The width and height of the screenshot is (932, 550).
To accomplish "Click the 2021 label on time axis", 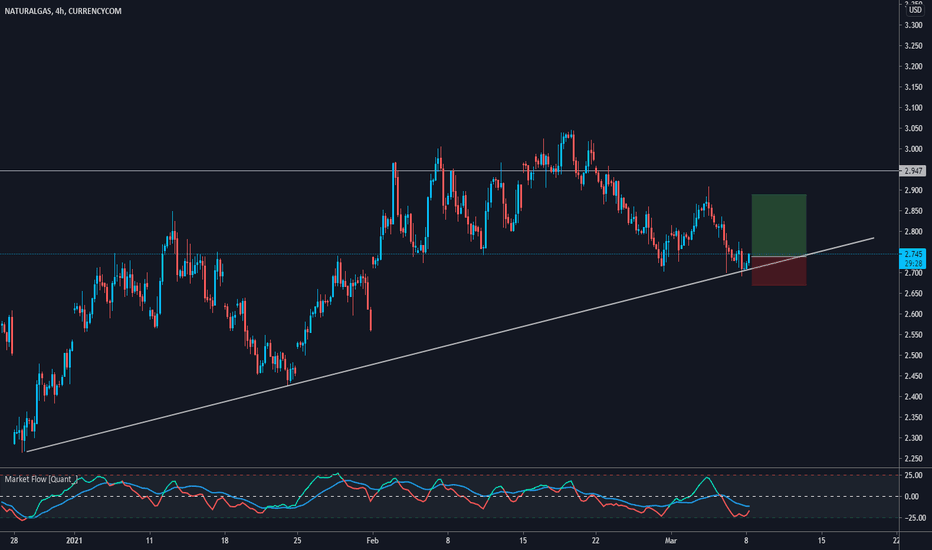I will coord(74,540).
